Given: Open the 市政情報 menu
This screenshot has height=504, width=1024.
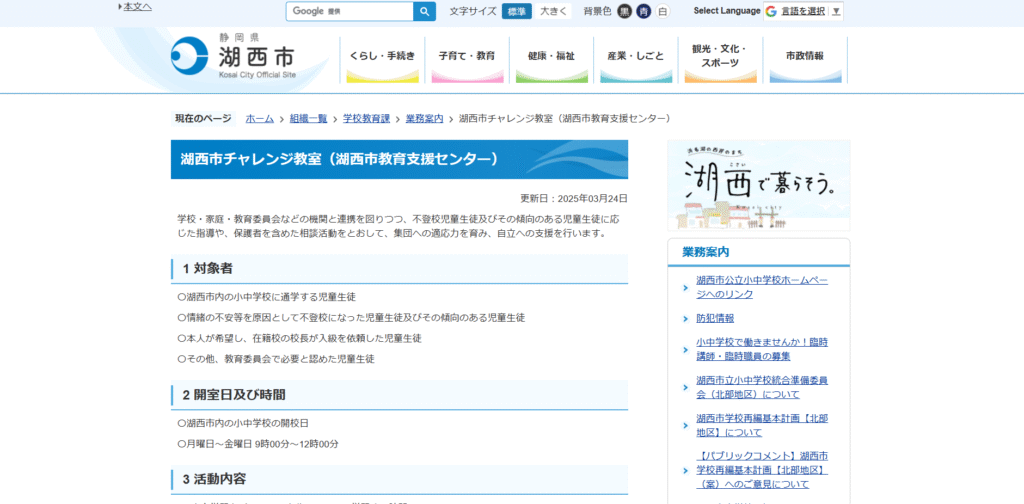Looking at the screenshot, I should (x=804, y=56).
